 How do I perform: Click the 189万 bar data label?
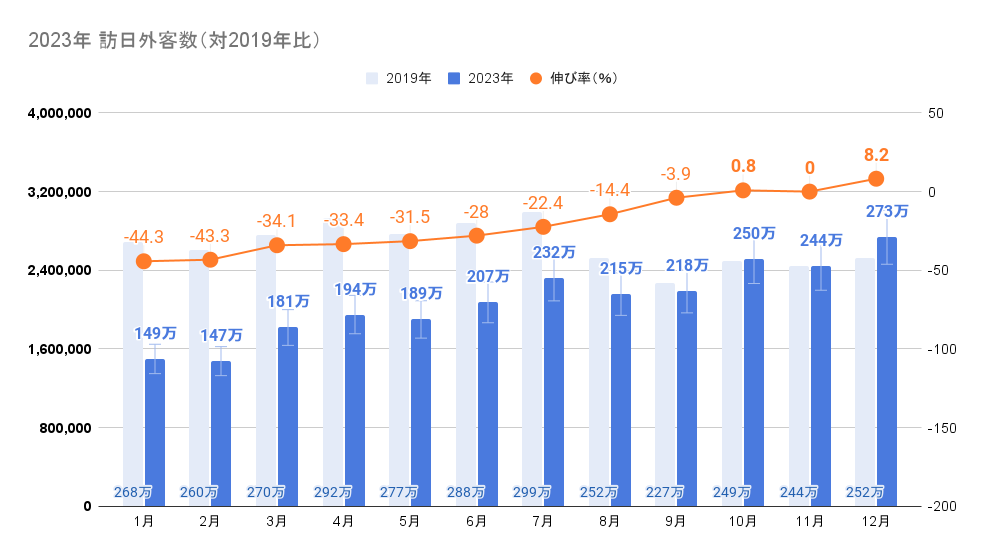click(x=422, y=293)
